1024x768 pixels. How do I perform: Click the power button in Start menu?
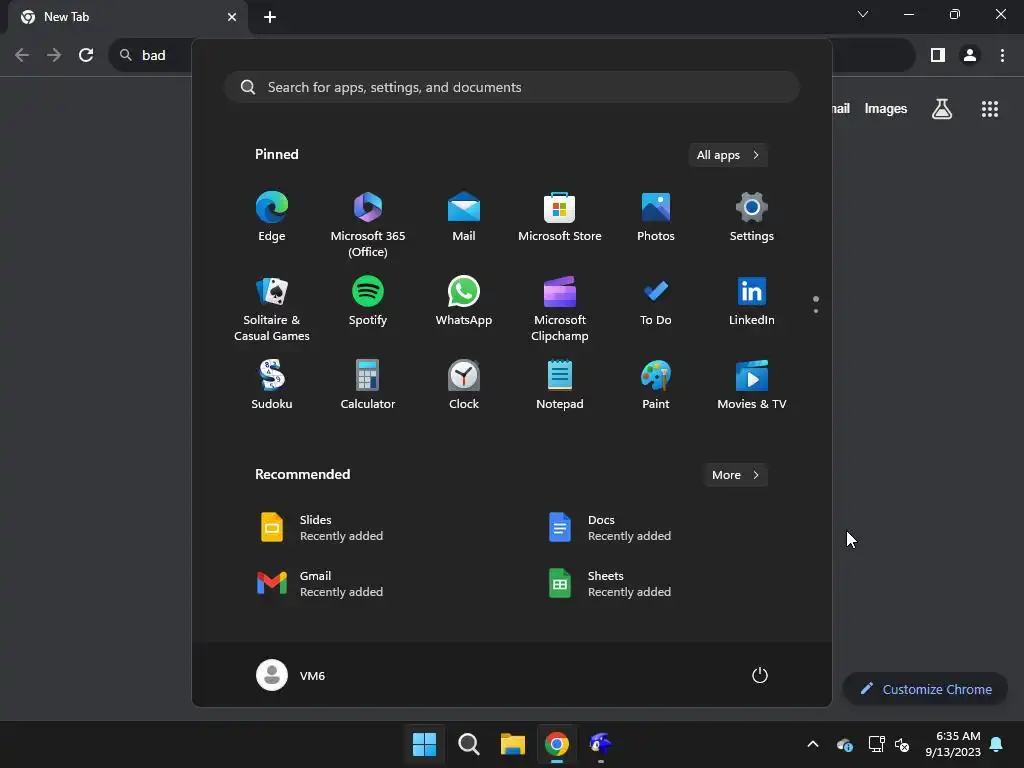pos(760,675)
